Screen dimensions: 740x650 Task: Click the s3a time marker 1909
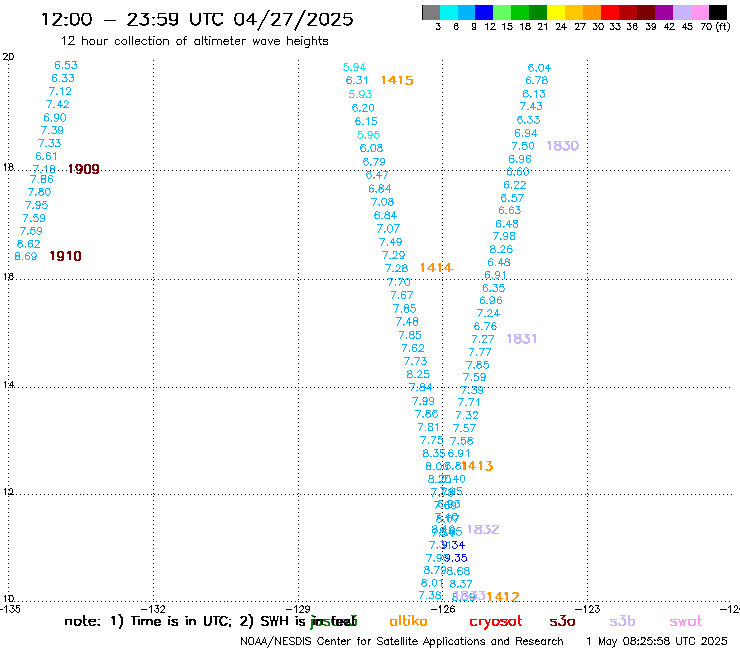[x=84, y=169]
